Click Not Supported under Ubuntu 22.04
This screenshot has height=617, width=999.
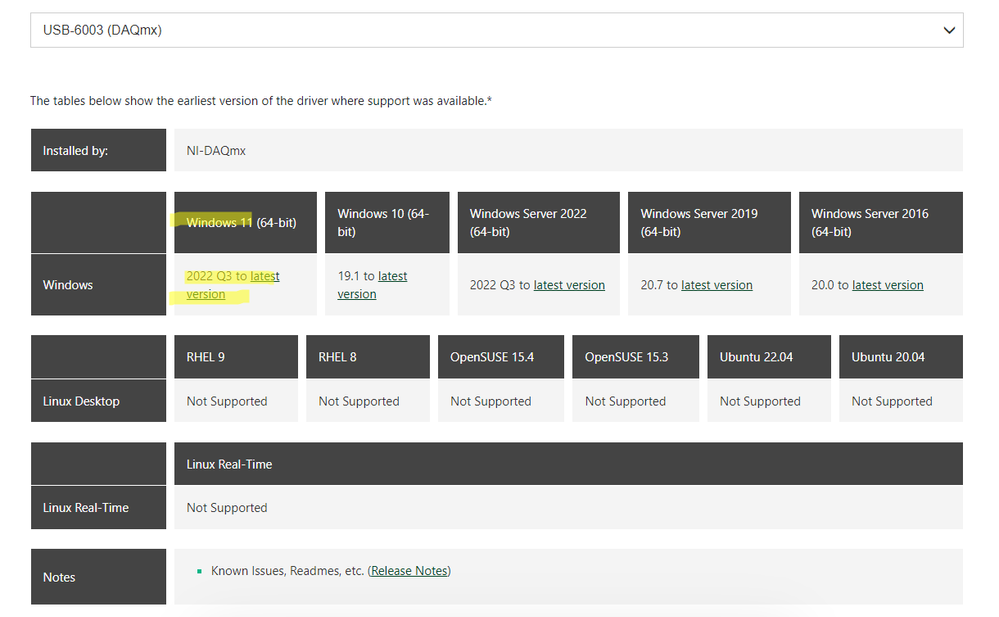tap(760, 401)
